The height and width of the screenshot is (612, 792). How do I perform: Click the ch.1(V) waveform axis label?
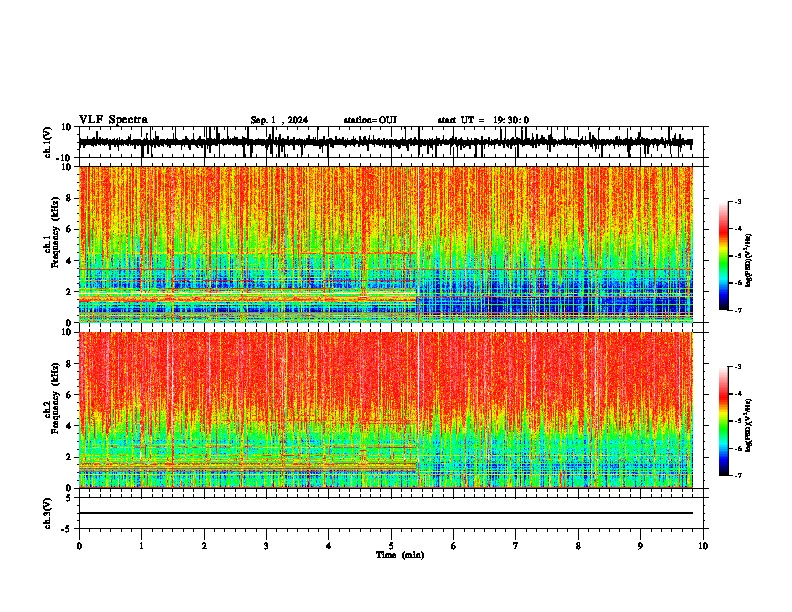pyautogui.click(x=48, y=142)
